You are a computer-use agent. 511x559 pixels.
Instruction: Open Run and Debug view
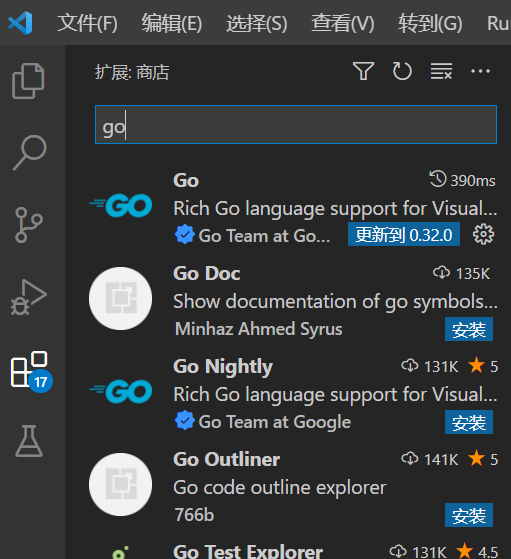click(x=29, y=297)
